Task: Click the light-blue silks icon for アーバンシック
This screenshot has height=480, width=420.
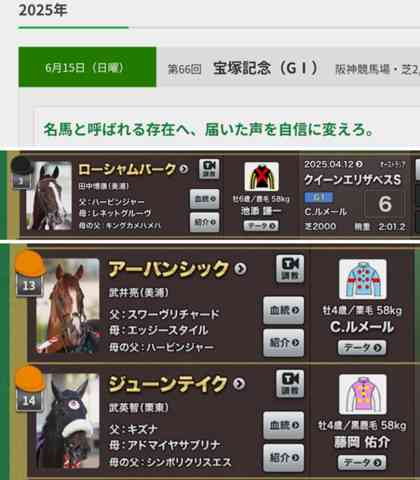Action: click(363, 279)
